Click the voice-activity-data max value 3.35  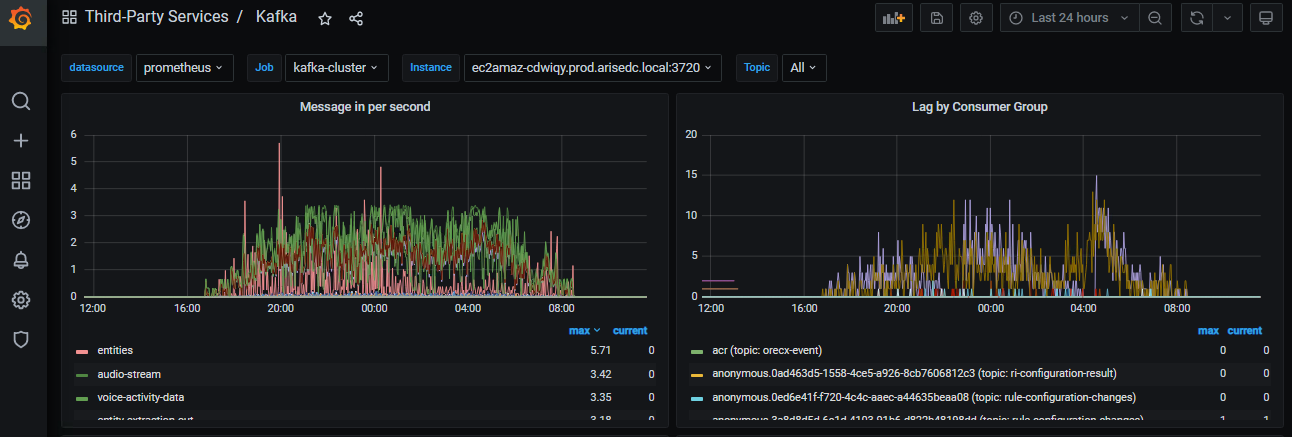(600, 396)
